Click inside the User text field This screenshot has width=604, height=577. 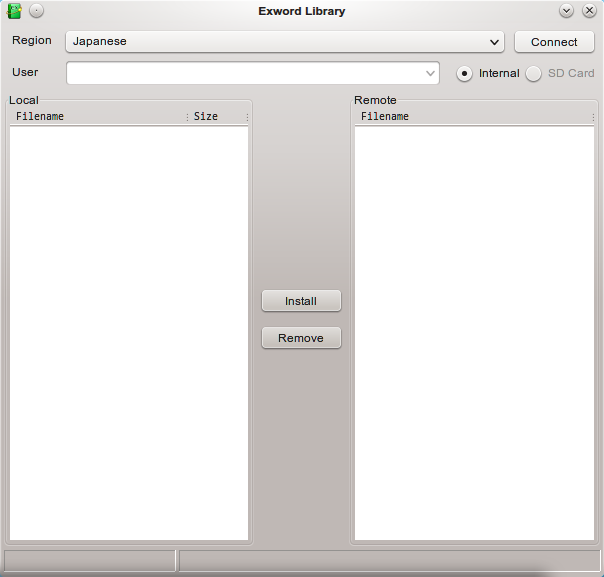tap(245, 73)
